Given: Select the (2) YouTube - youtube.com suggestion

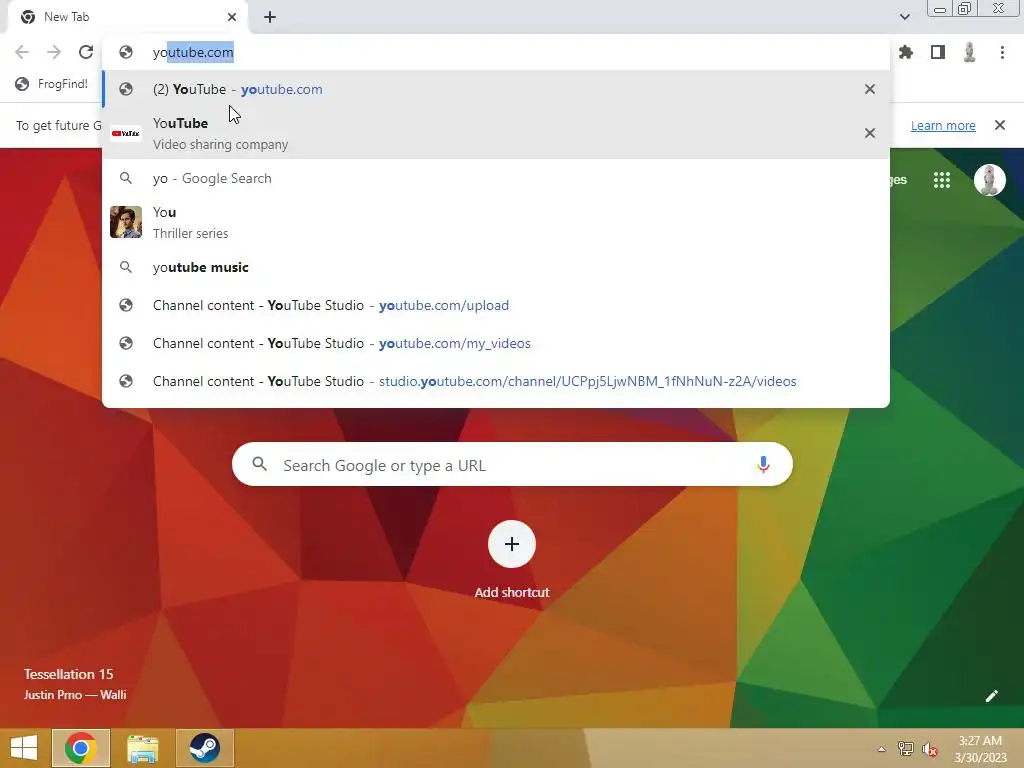Looking at the screenshot, I should tap(496, 89).
